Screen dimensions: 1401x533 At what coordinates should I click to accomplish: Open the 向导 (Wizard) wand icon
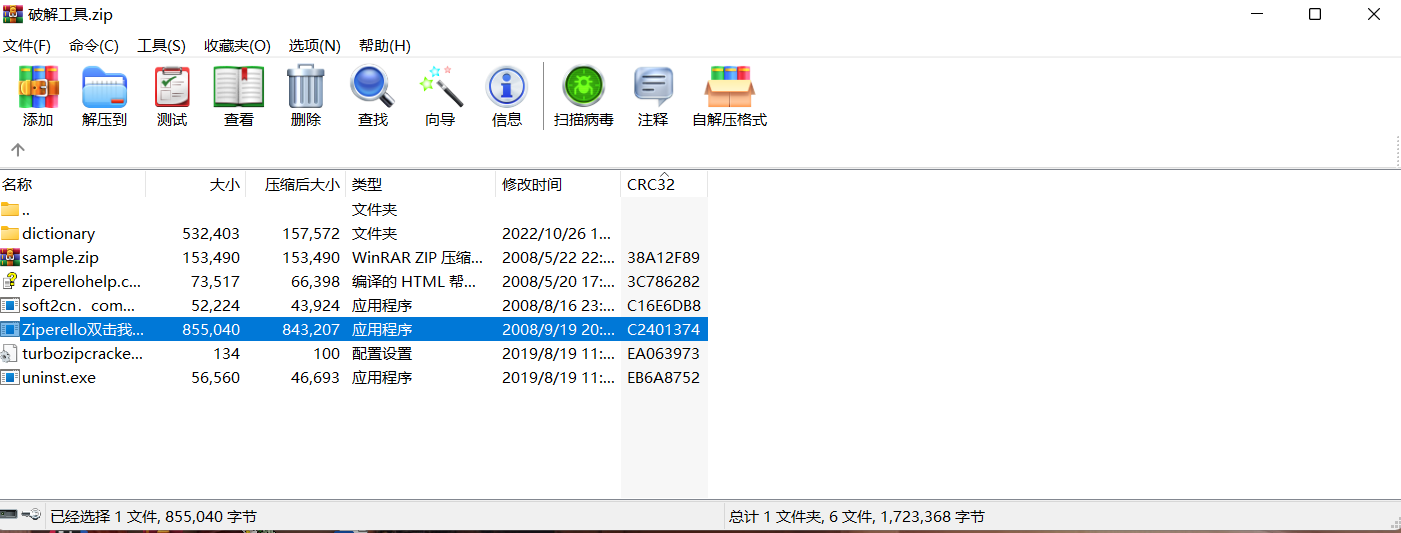[x=440, y=88]
